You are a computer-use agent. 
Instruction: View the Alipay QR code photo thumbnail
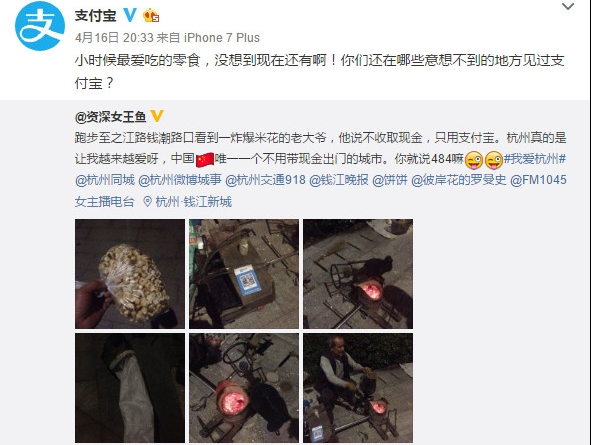pos(244,274)
